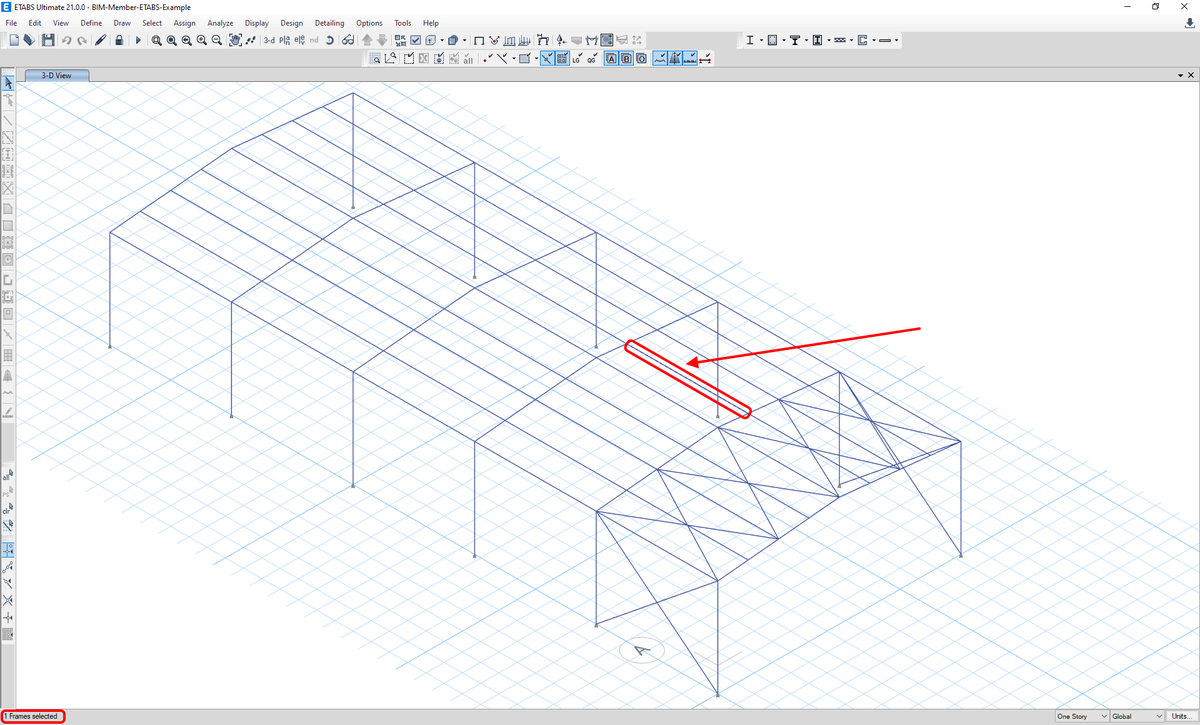Viewport: 1200px width, 725px height.
Task: Activate the Pan tool
Action: click(235, 40)
